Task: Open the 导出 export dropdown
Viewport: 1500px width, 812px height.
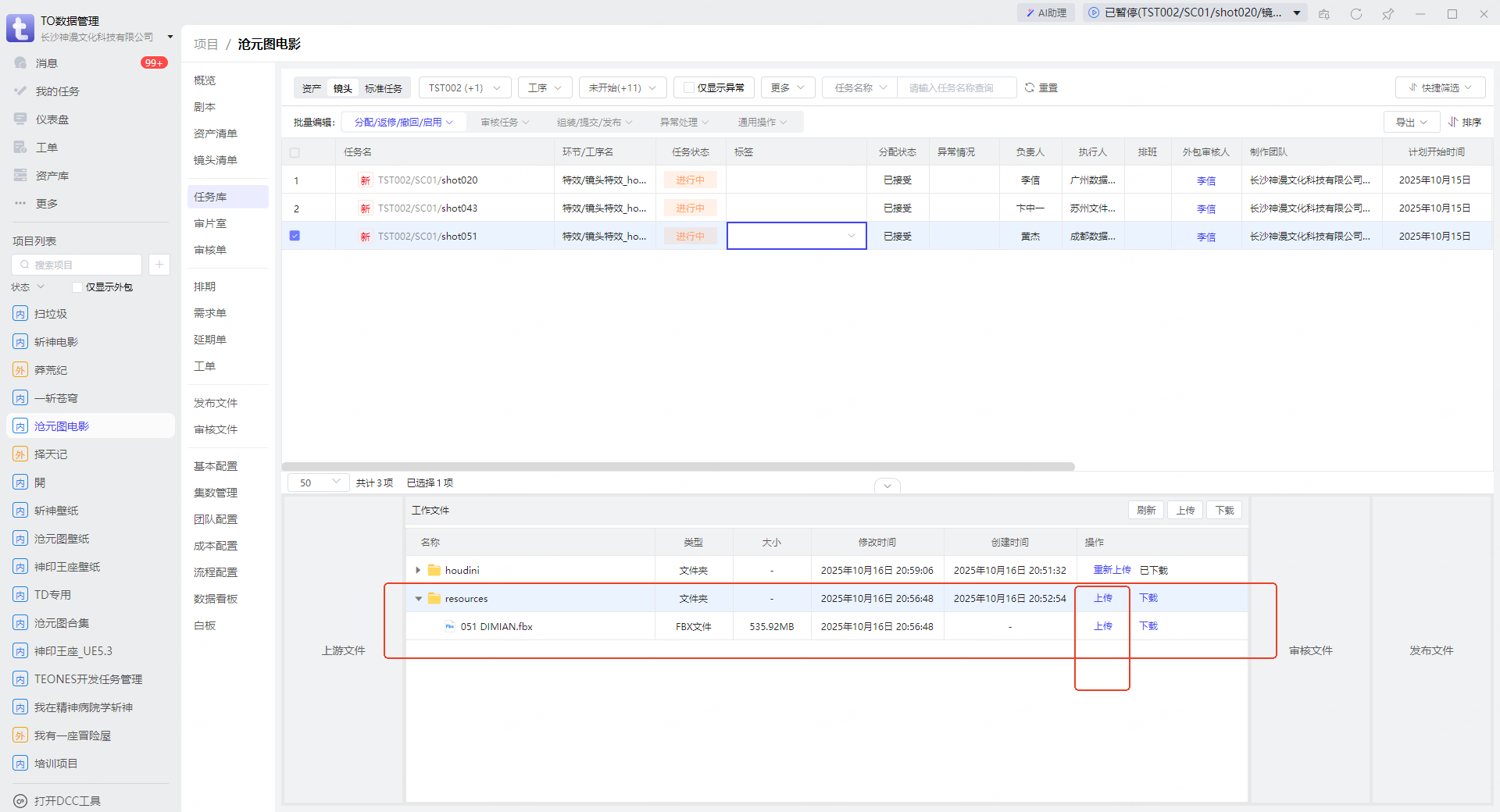Action: click(1411, 123)
